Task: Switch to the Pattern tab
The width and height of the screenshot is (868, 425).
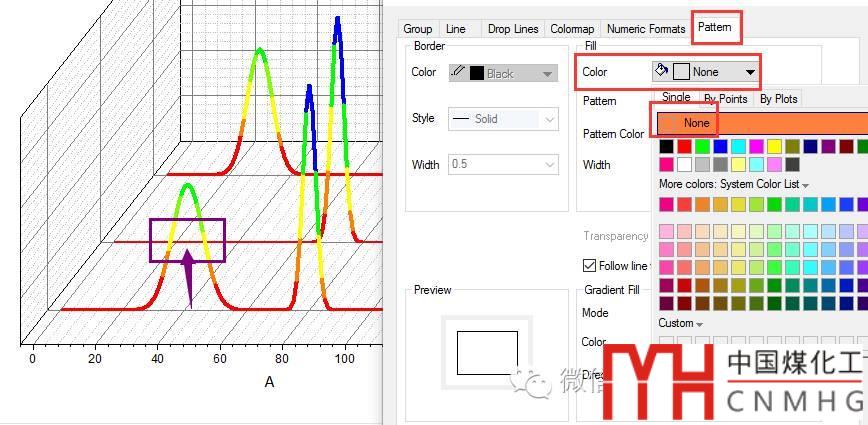Action: 715,27
